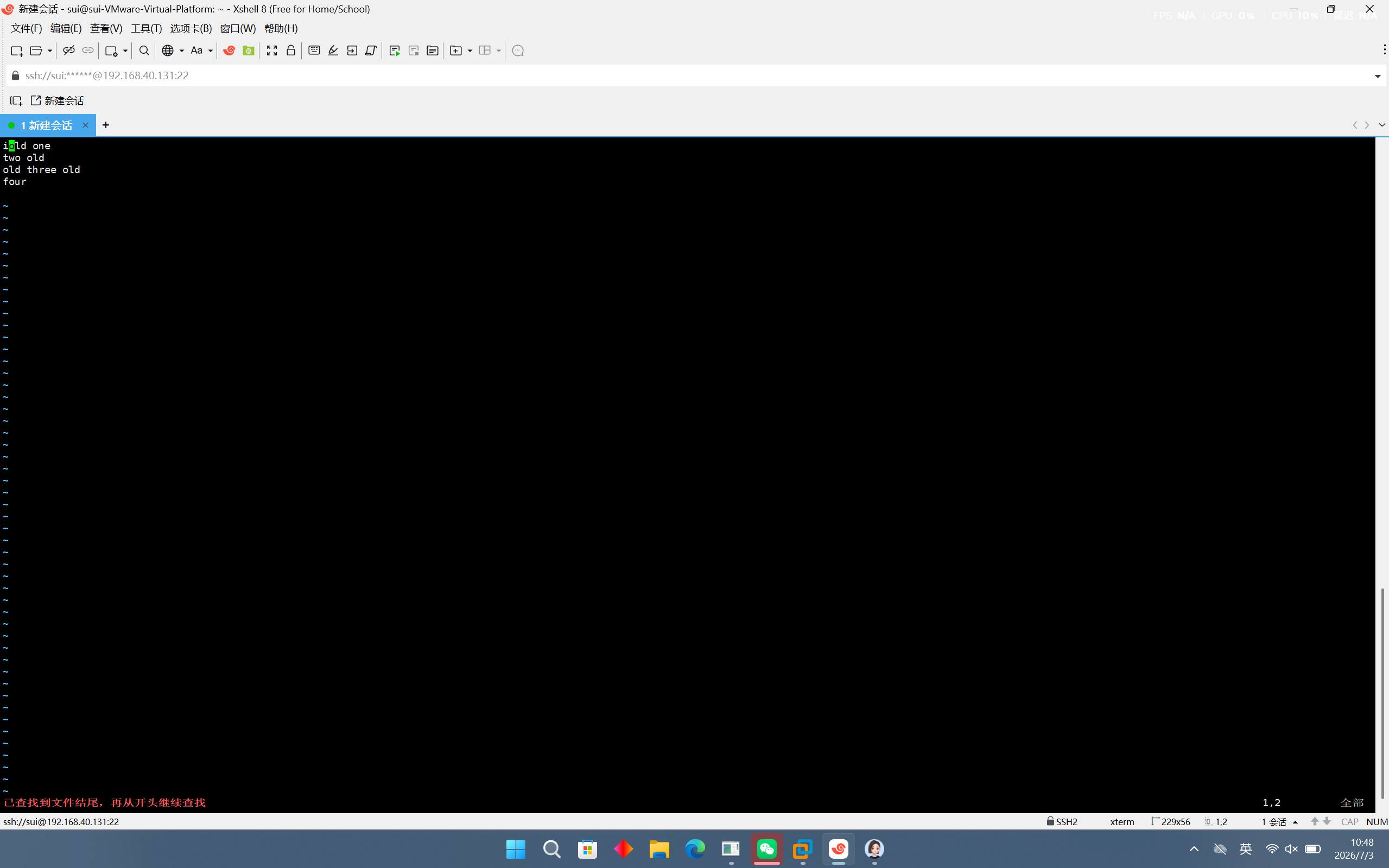Open the session properties icon
Image resolution: width=1389 pixels, height=868 pixels.
pos(111,50)
